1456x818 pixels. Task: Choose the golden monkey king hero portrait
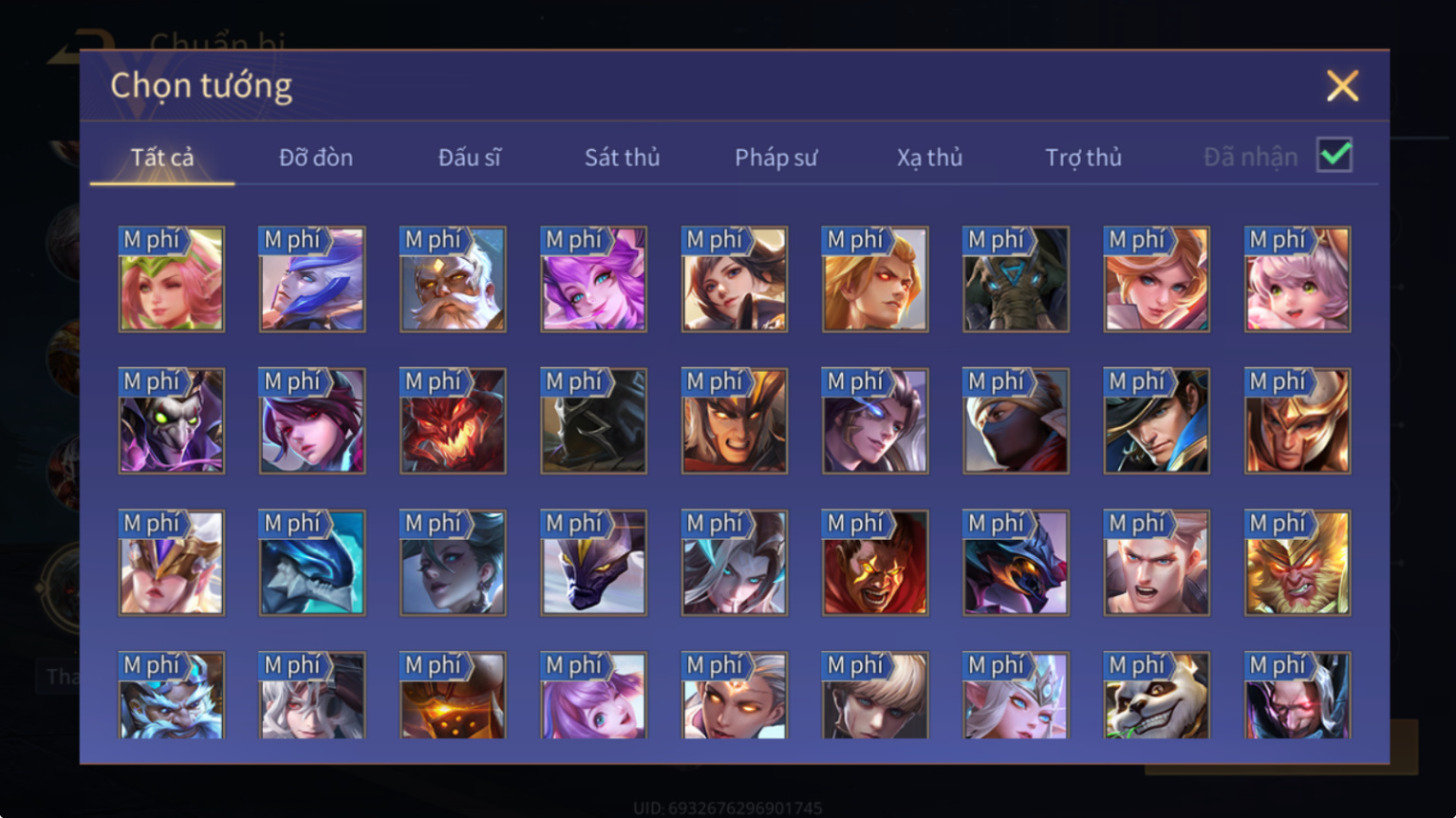coord(1297,563)
